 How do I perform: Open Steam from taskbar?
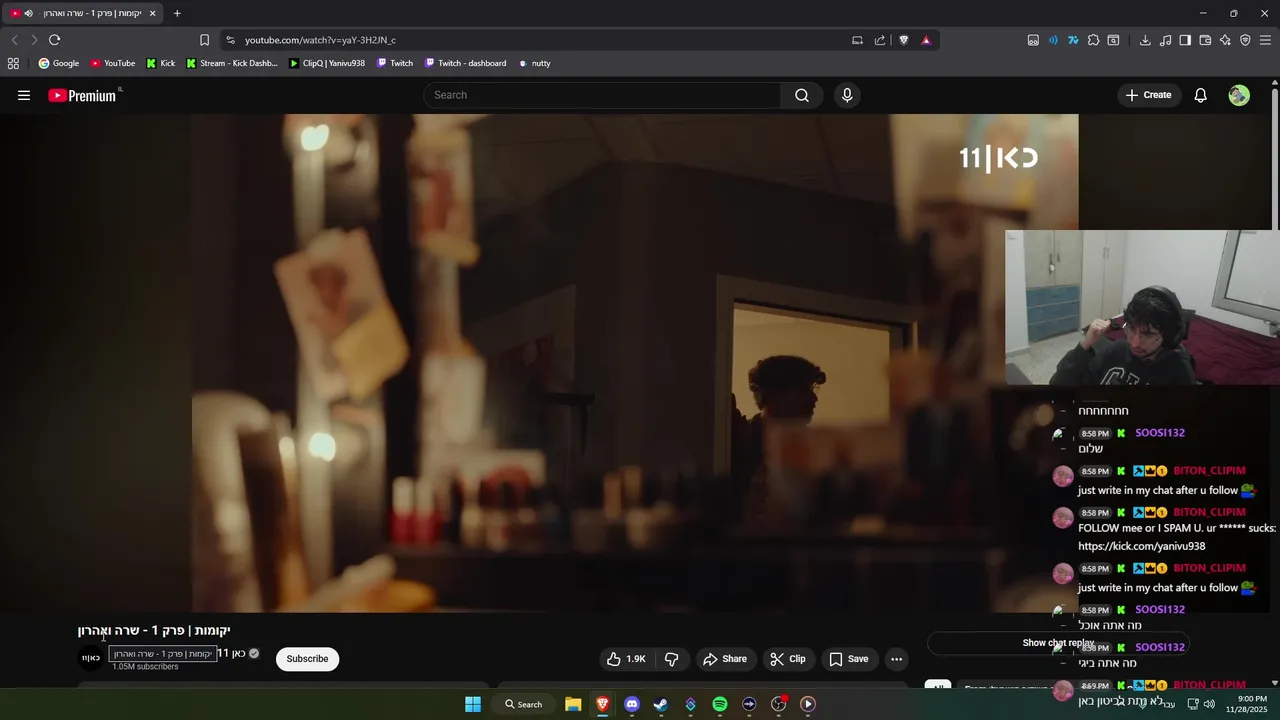661,704
